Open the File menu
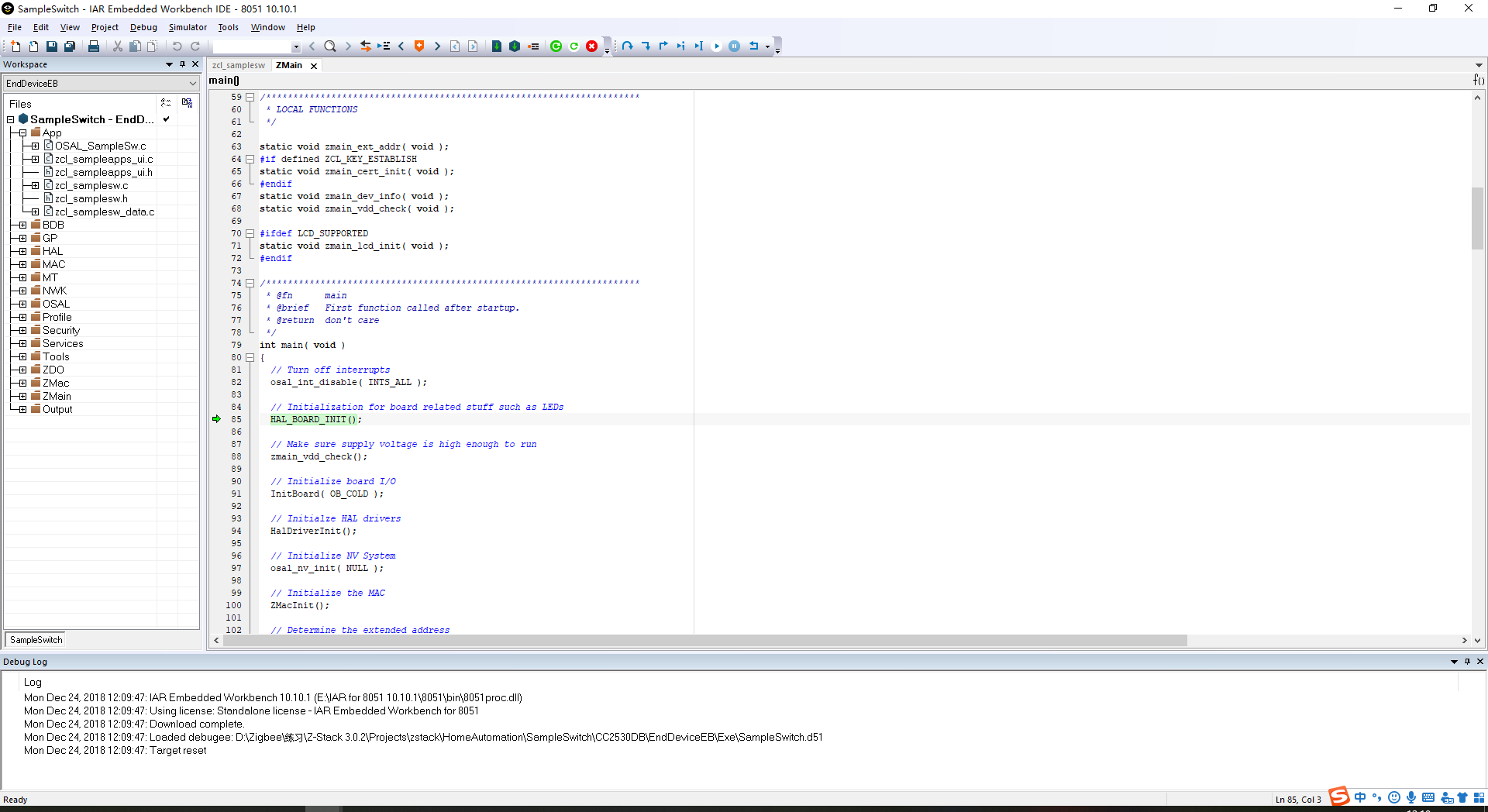 point(15,27)
